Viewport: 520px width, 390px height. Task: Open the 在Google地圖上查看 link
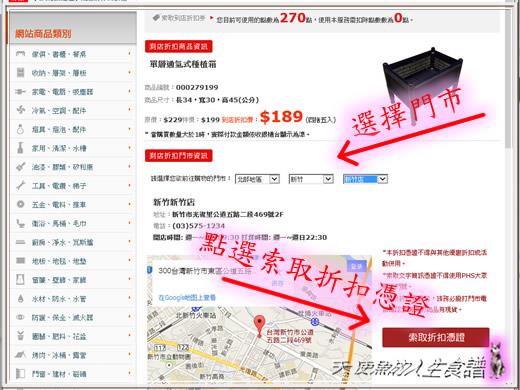click(187, 297)
